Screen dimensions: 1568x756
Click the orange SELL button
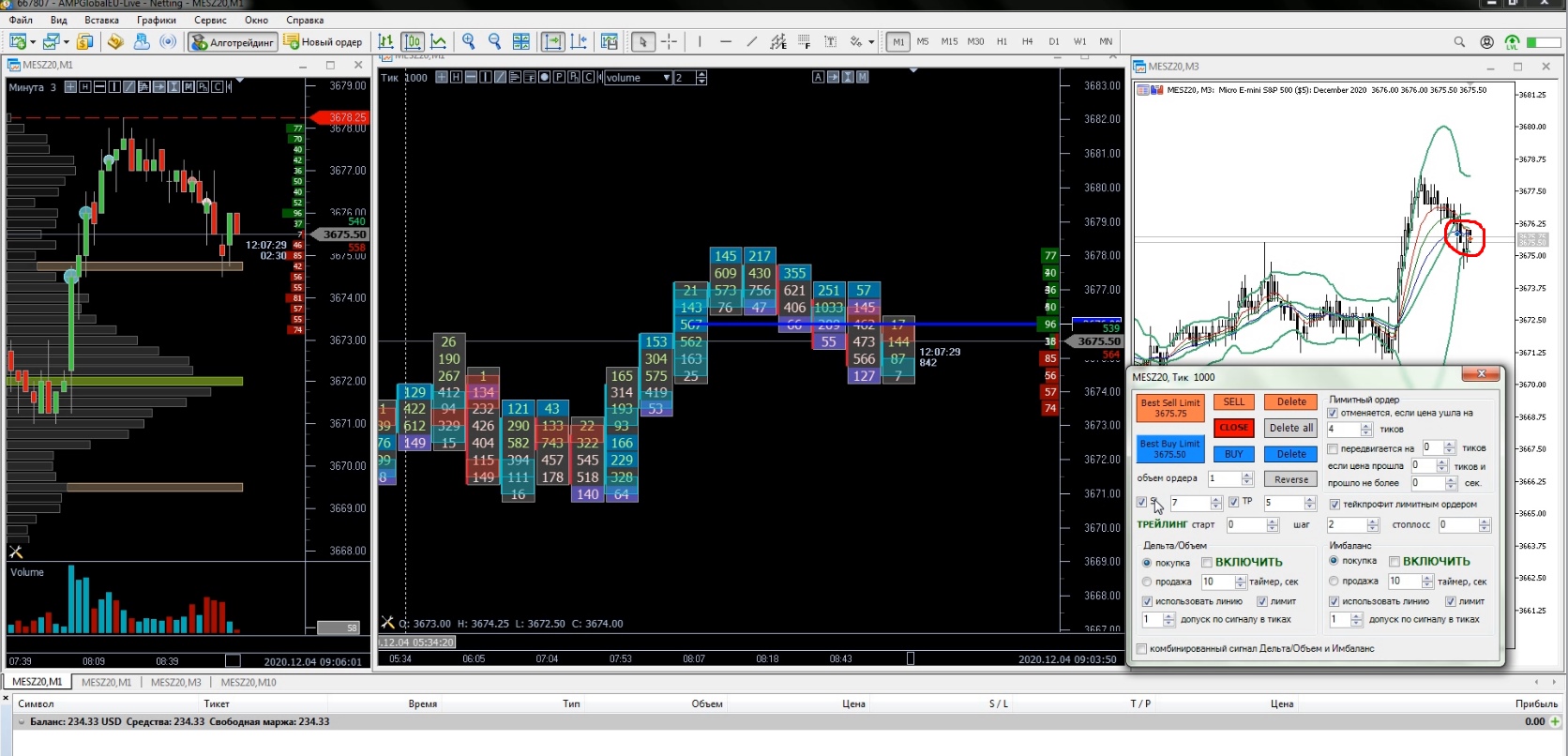coord(1234,402)
